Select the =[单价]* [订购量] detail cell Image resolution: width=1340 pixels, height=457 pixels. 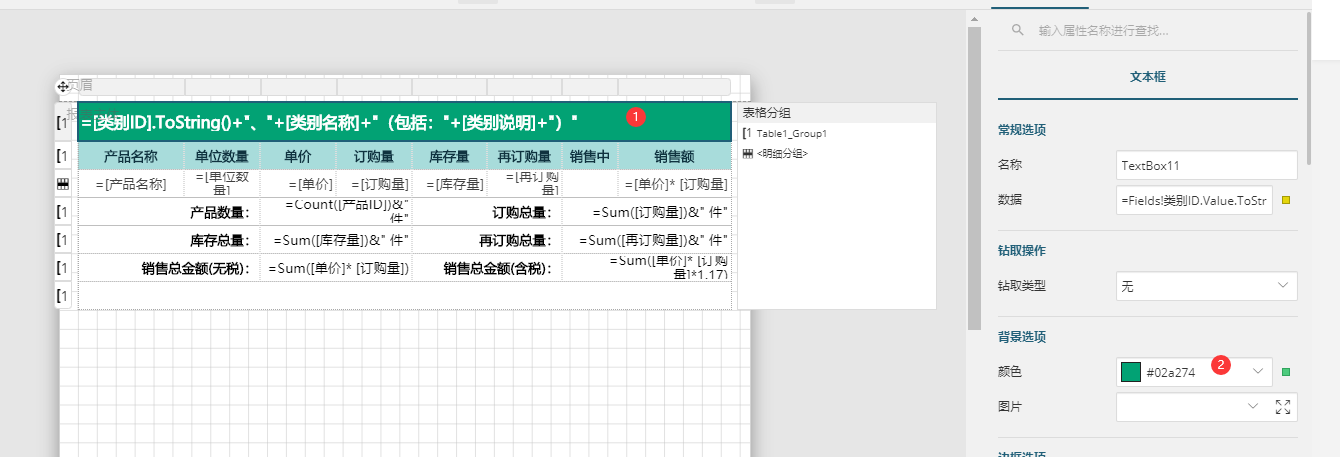[x=675, y=183]
